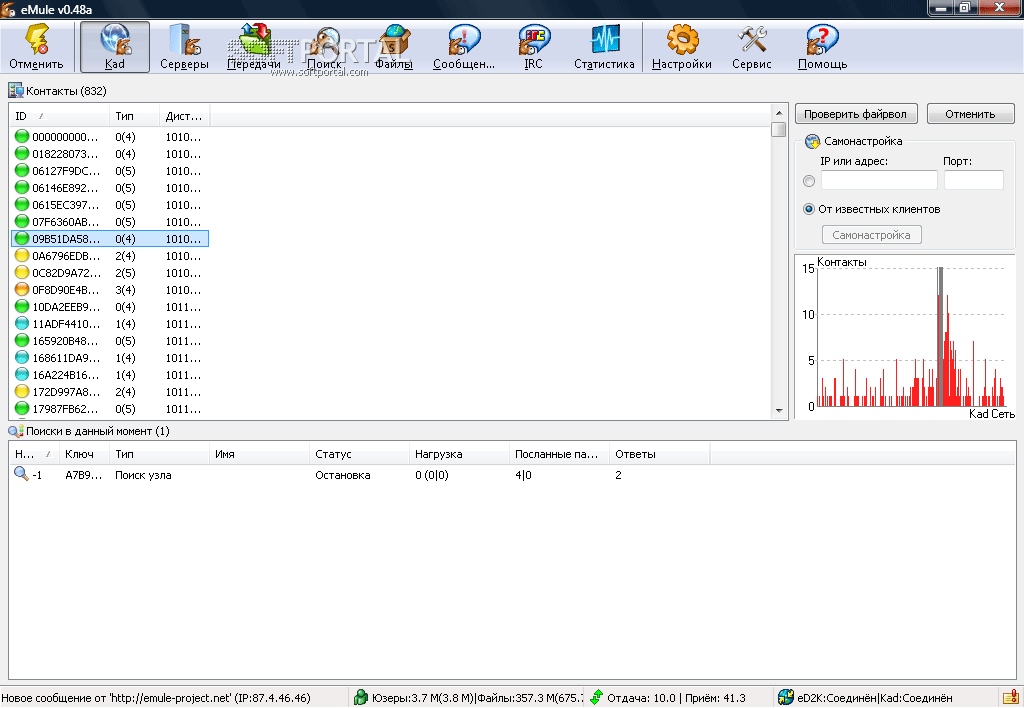The height and width of the screenshot is (708, 1024).
Task: Select contact row 0C82D9A72...
Action: point(110,272)
